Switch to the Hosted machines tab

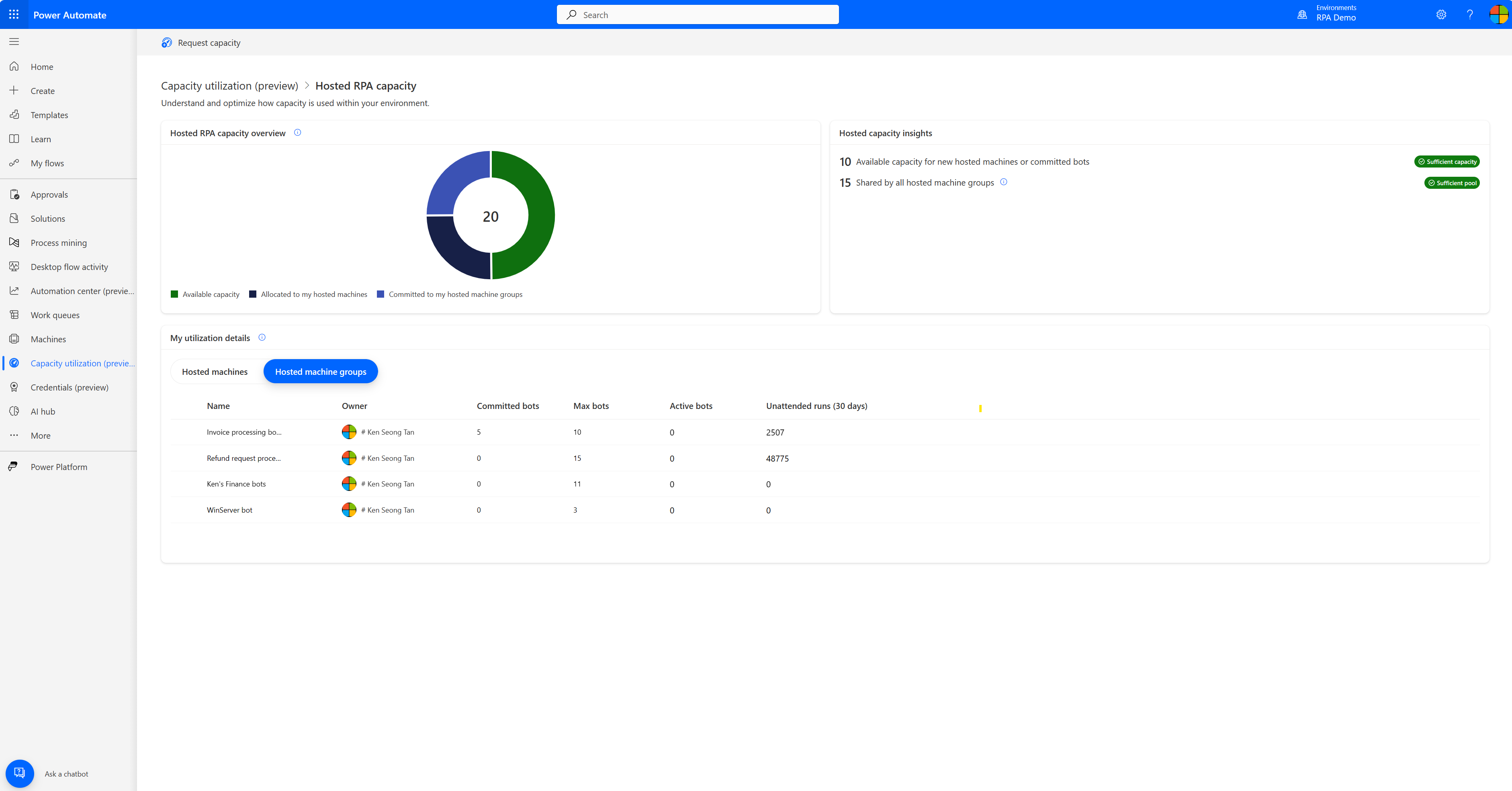click(215, 372)
